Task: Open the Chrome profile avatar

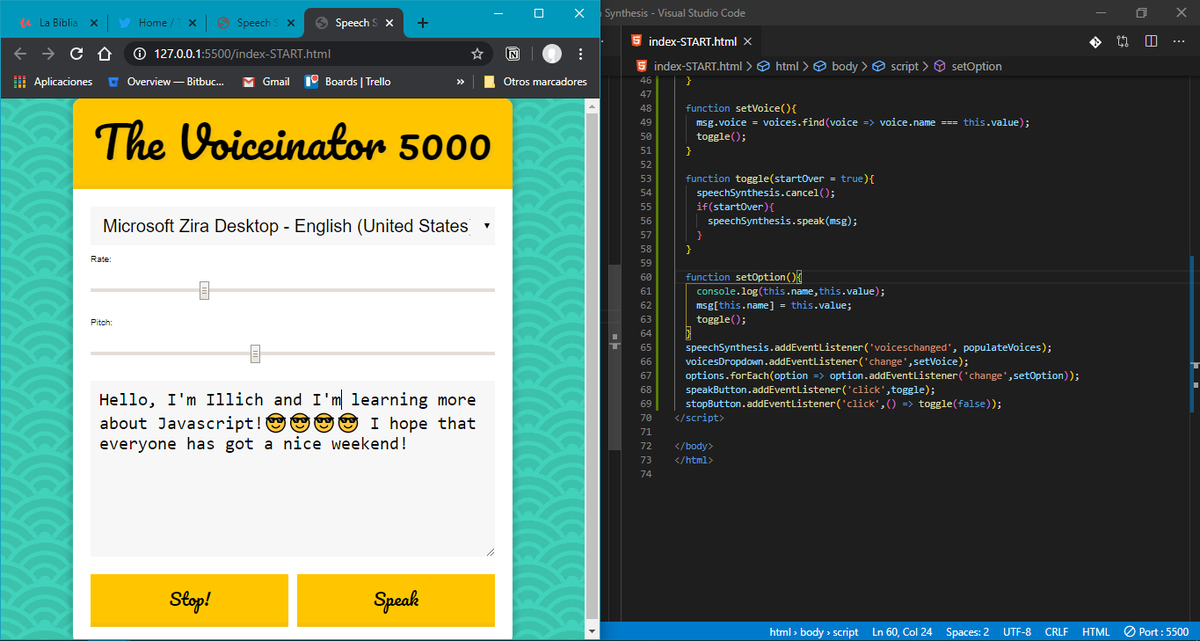Action: tap(552, 54)
